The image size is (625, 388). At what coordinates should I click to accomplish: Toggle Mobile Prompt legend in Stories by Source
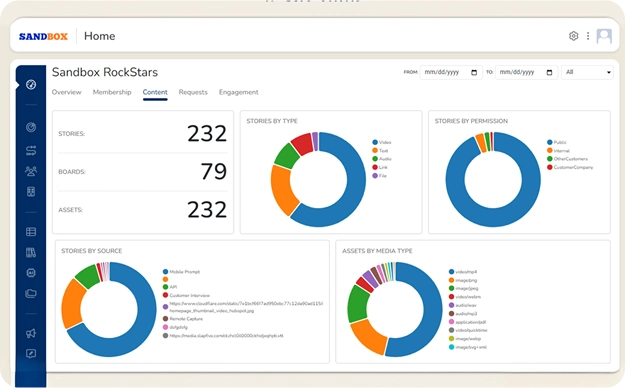[x=181, y=272]
